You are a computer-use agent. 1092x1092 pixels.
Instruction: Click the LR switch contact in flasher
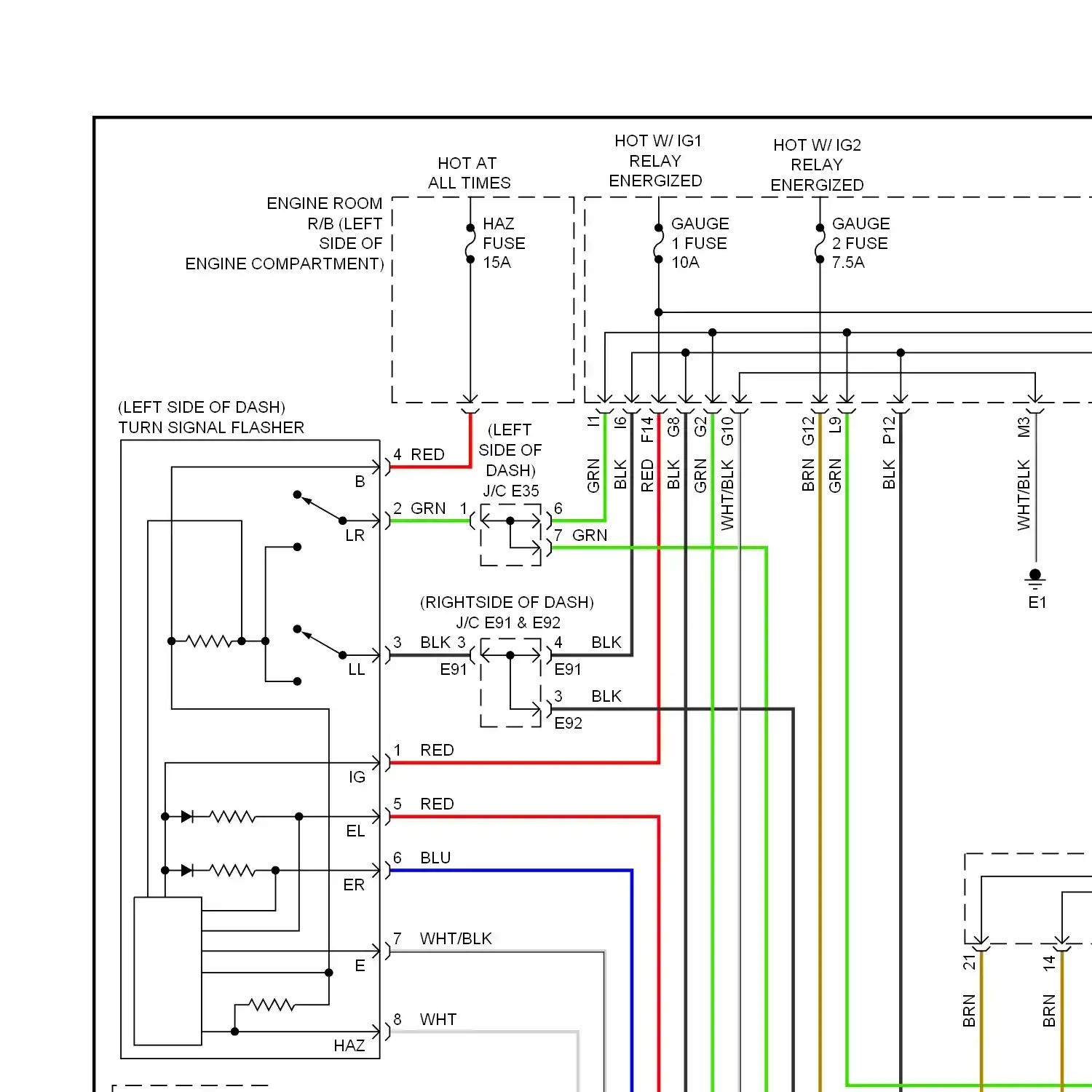pos(320,507)
